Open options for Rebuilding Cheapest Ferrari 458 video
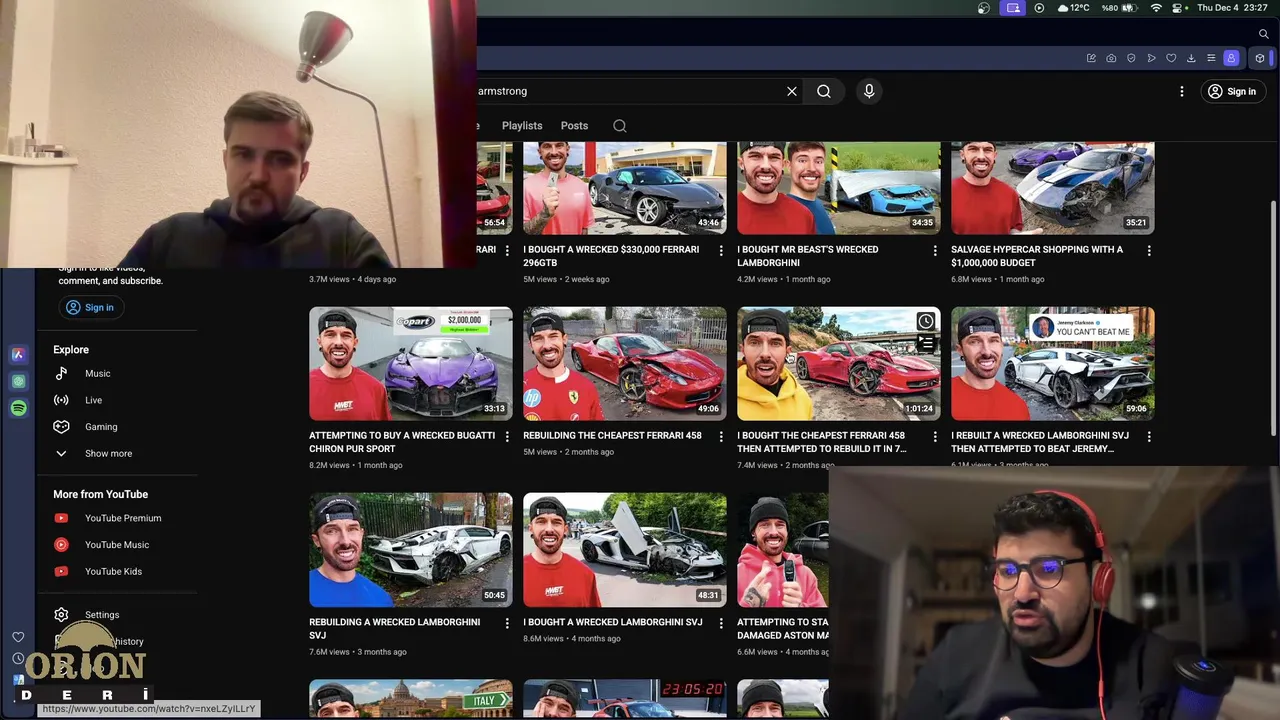 coord(721,437)
